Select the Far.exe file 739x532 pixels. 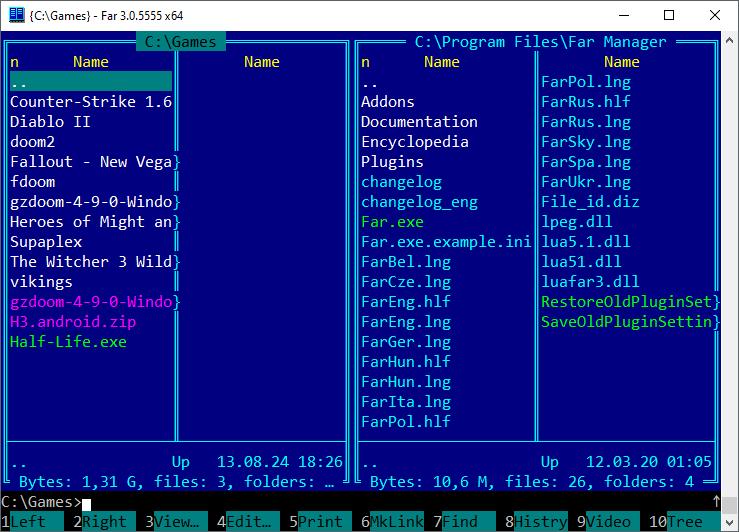click(x=392, y=221)
